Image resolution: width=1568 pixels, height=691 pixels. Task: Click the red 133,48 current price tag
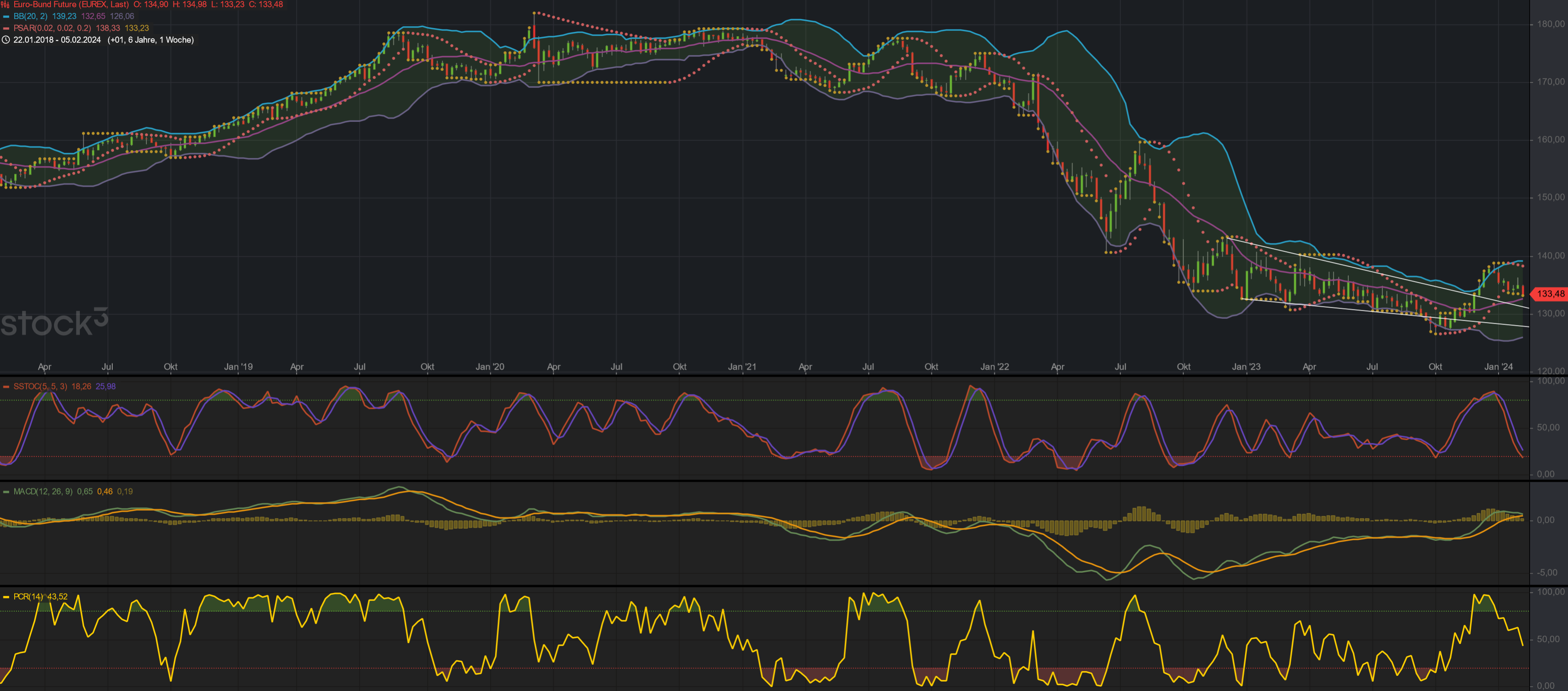[x=1550, y=294]
